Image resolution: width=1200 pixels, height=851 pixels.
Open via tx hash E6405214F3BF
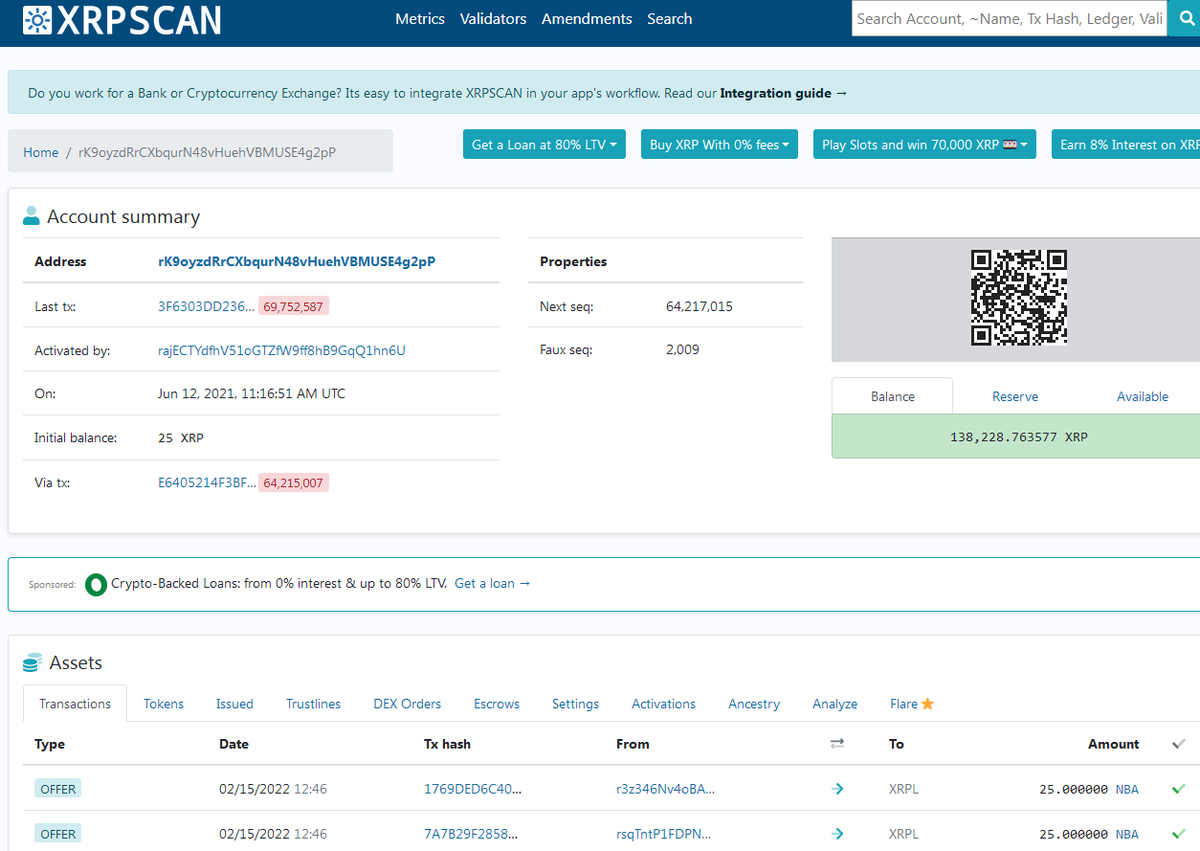[207, 482]
